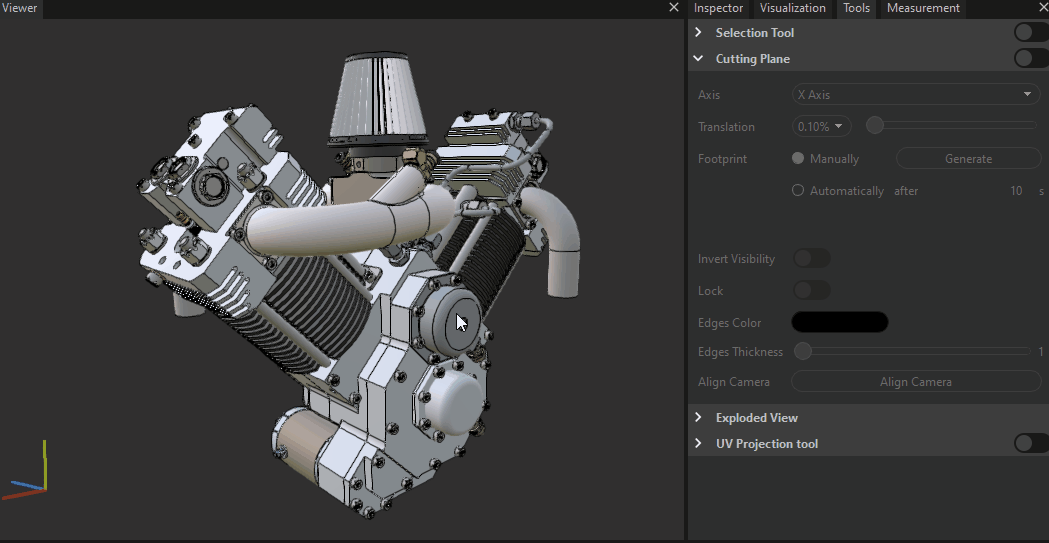
Task: Close the Viewer panel with its X
Action: coord(674,8)
